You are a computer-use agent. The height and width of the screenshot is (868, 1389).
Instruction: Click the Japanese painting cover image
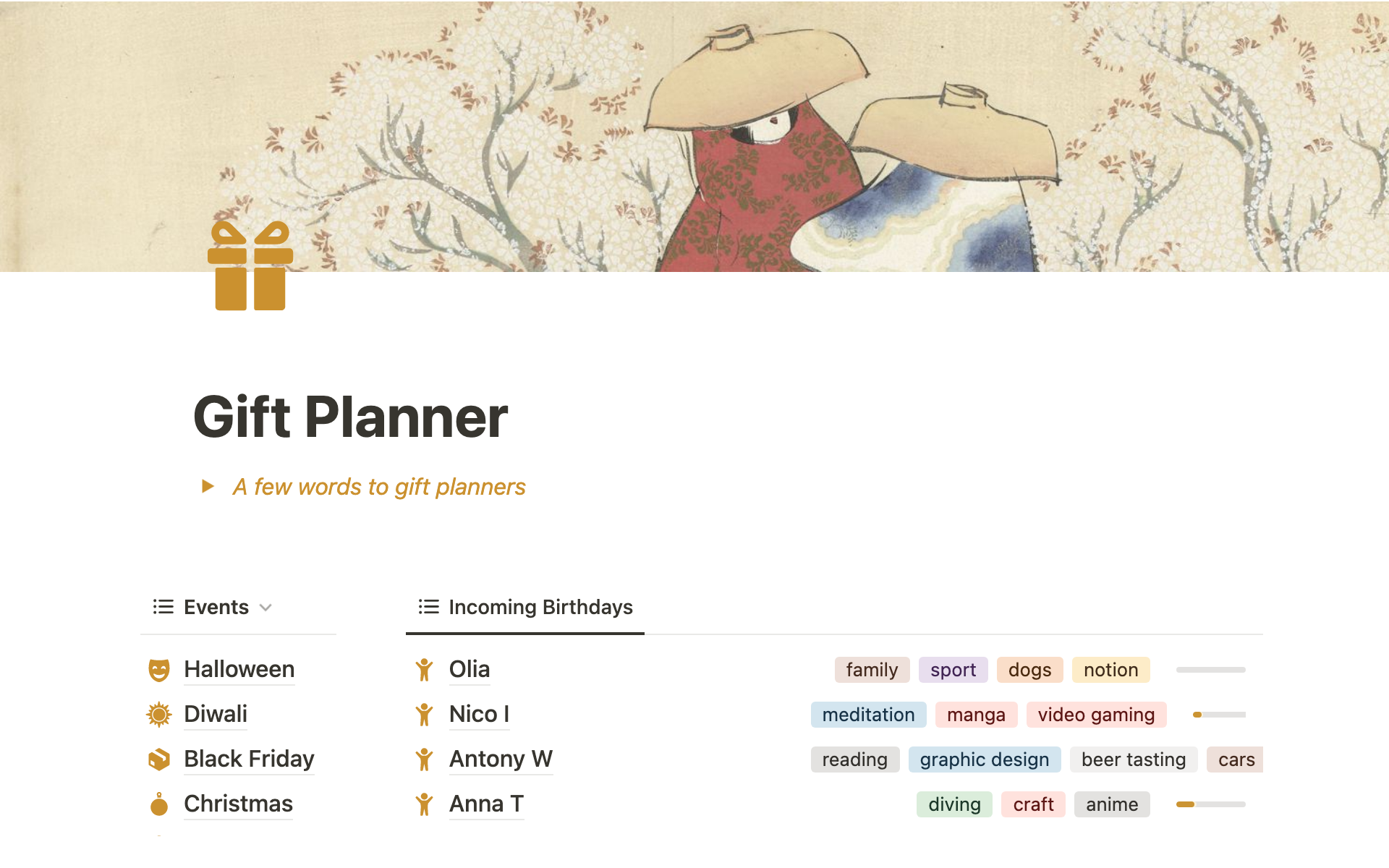(x=694, y=136)
